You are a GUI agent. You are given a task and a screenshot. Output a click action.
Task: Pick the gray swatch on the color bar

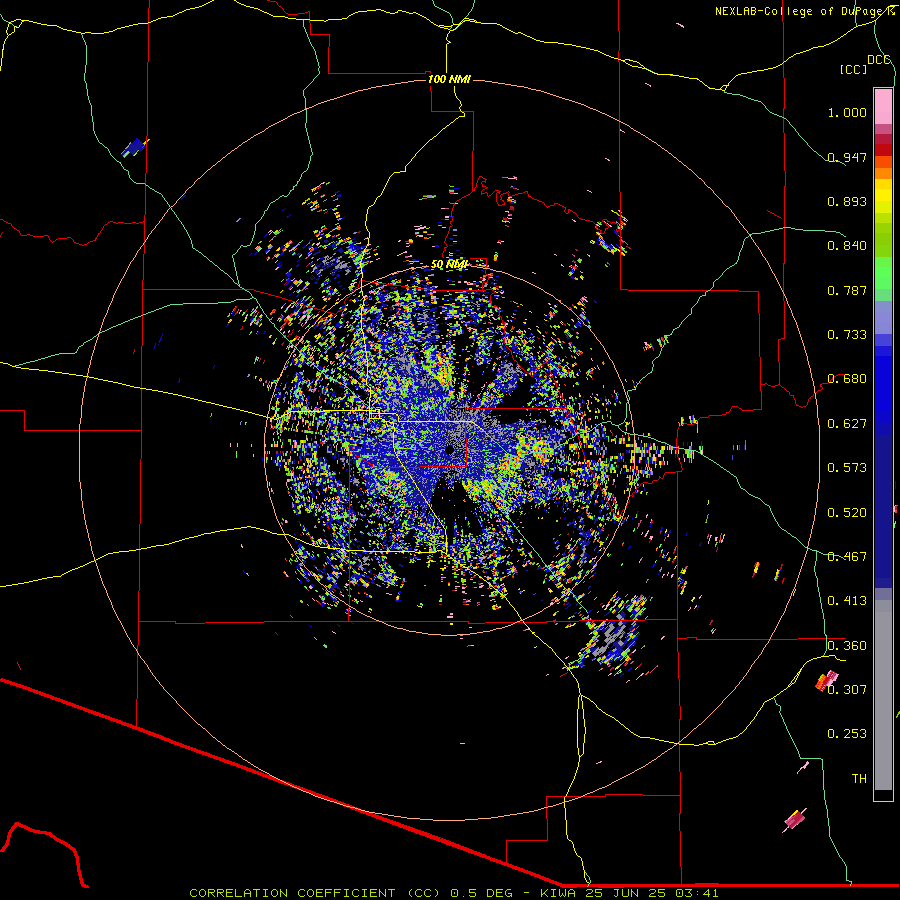coord(883,695)
